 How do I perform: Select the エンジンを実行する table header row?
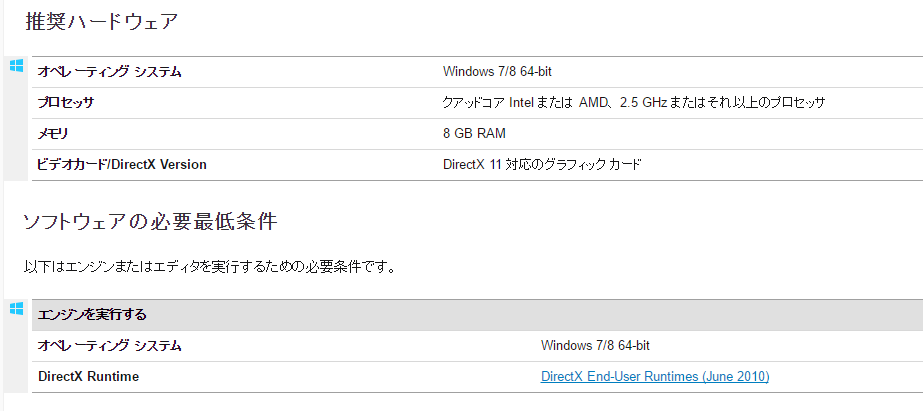coord(477,315)
